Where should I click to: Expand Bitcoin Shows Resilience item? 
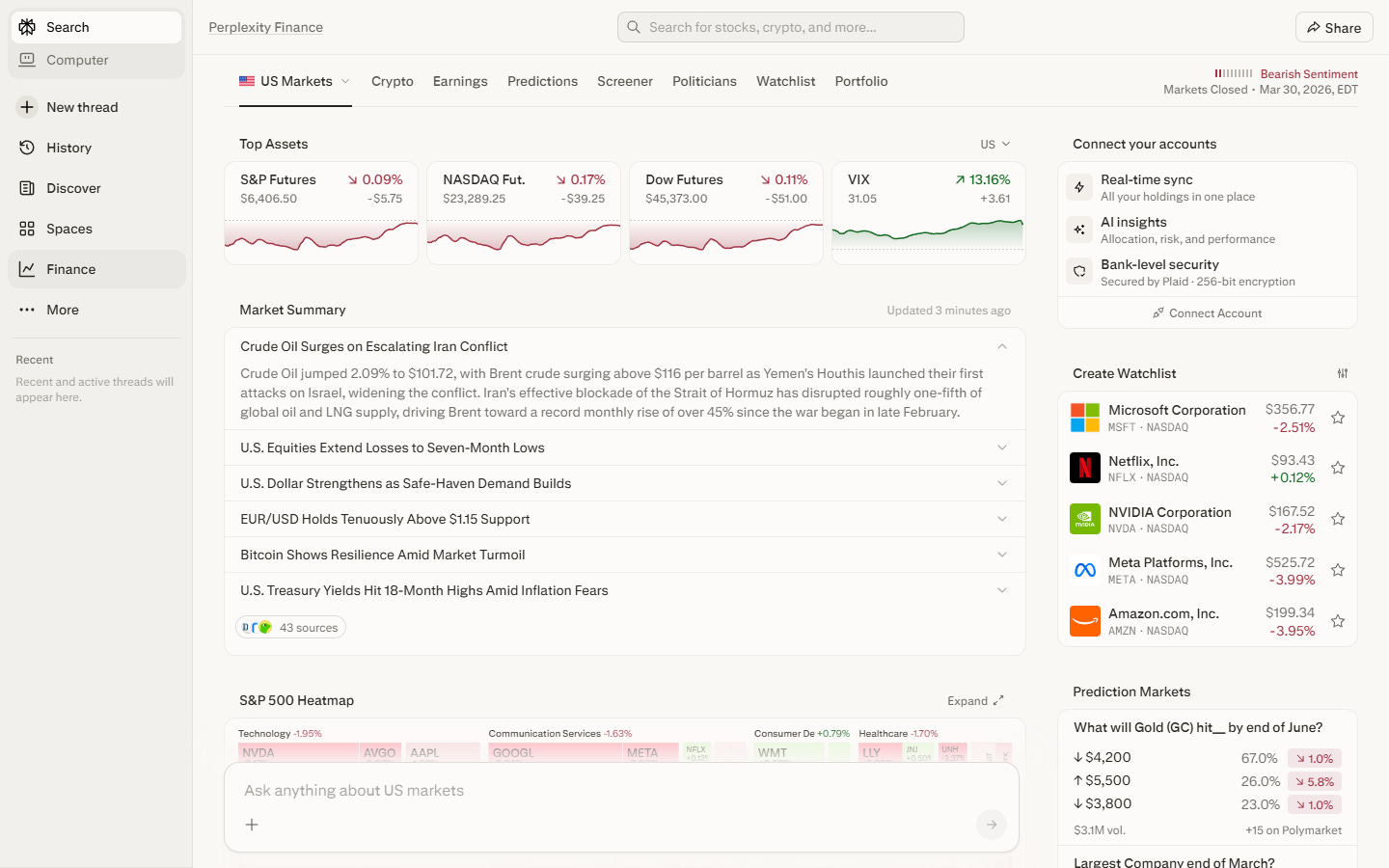pyautogui.click(x=625, y=555)
